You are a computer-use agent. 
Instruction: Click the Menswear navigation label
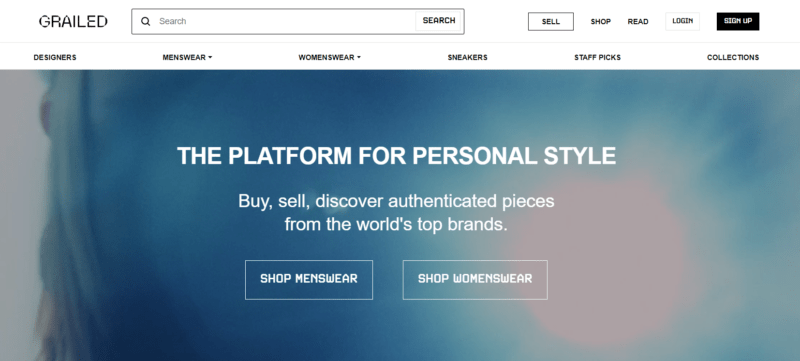tap(184, 58)
